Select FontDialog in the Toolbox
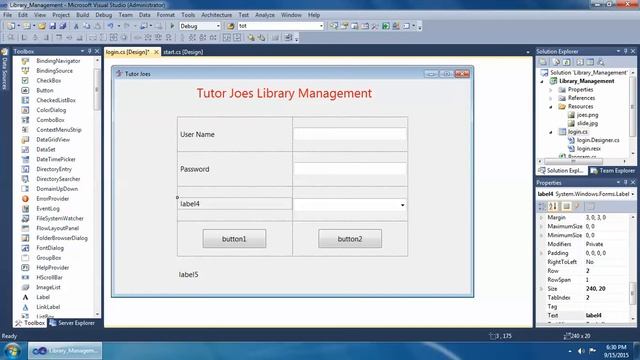 pos(50,248)
